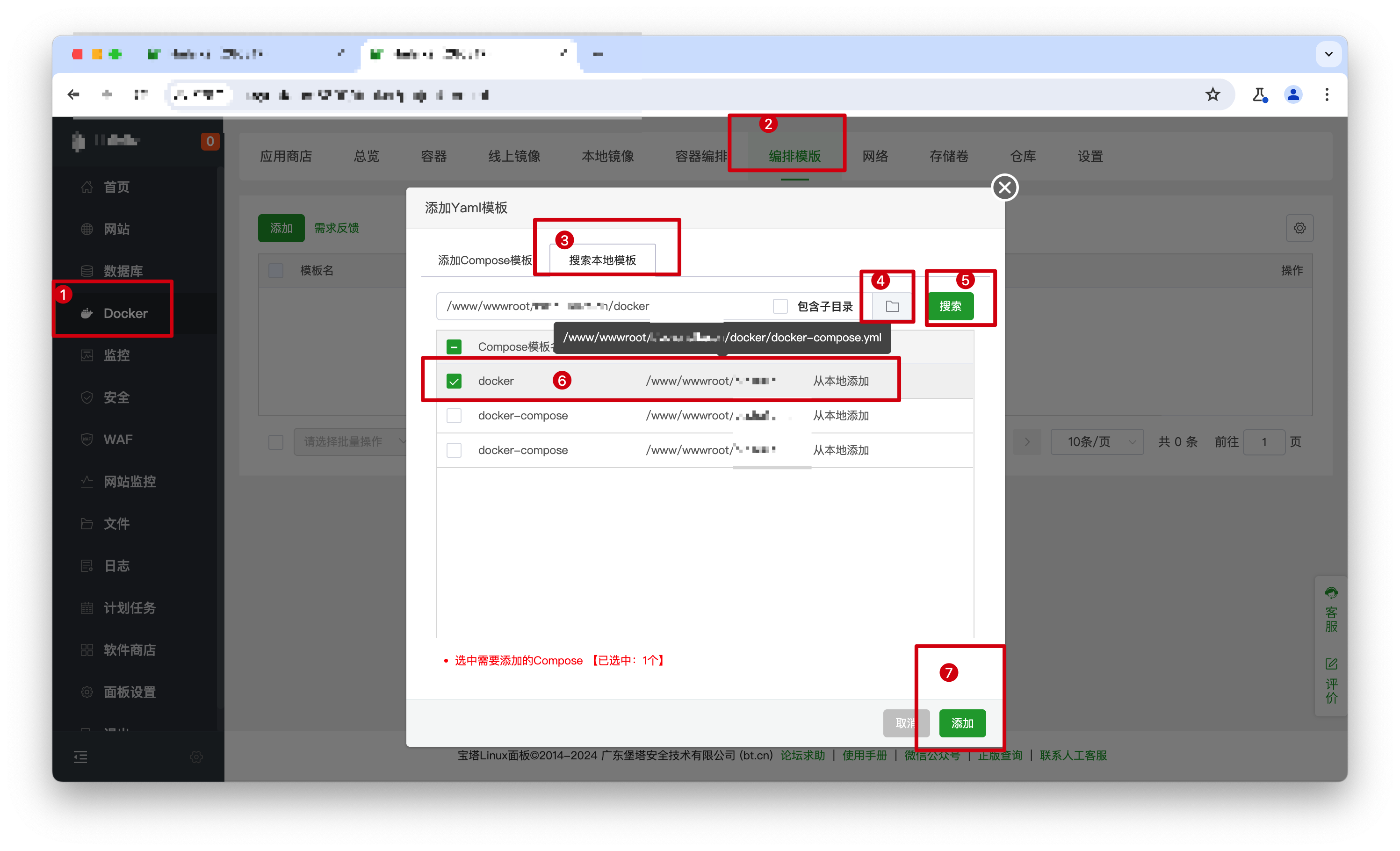
Task: Click the browser labs flask icon
Action: point(1259,94)
